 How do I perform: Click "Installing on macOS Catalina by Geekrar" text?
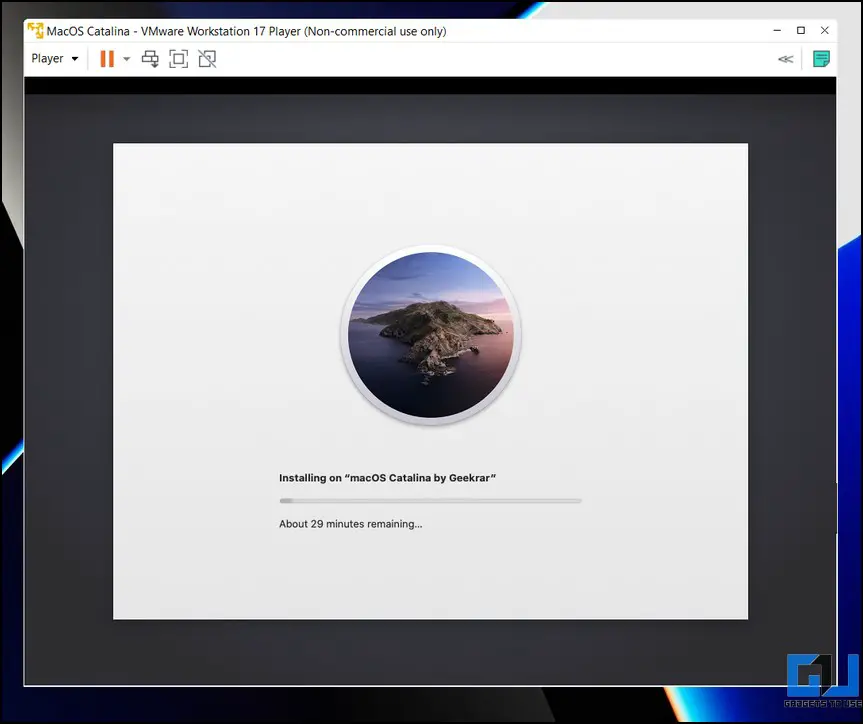[x=388, y=478]
